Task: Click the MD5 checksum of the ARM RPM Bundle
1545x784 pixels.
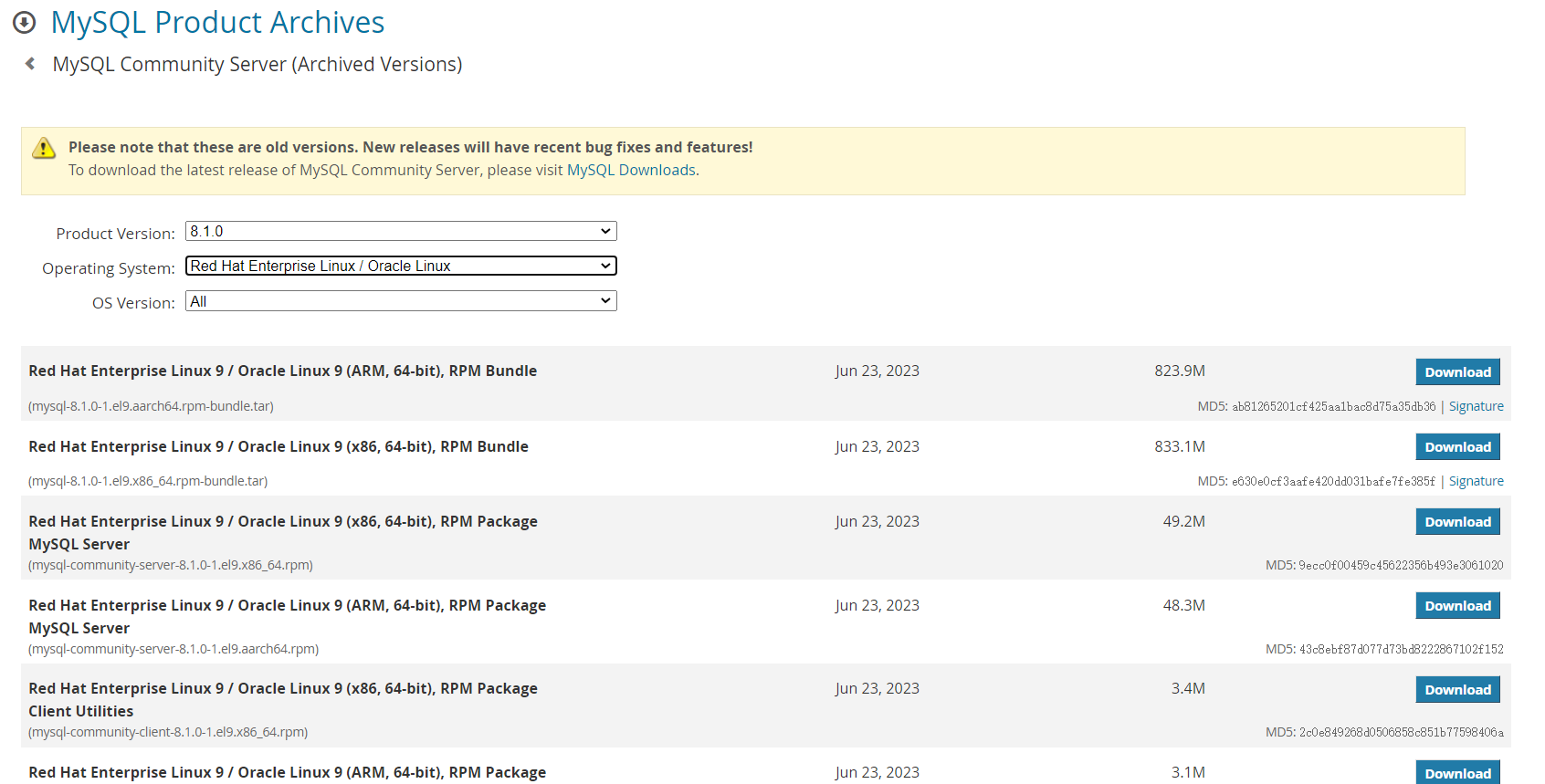Action: click(1333, 407)
